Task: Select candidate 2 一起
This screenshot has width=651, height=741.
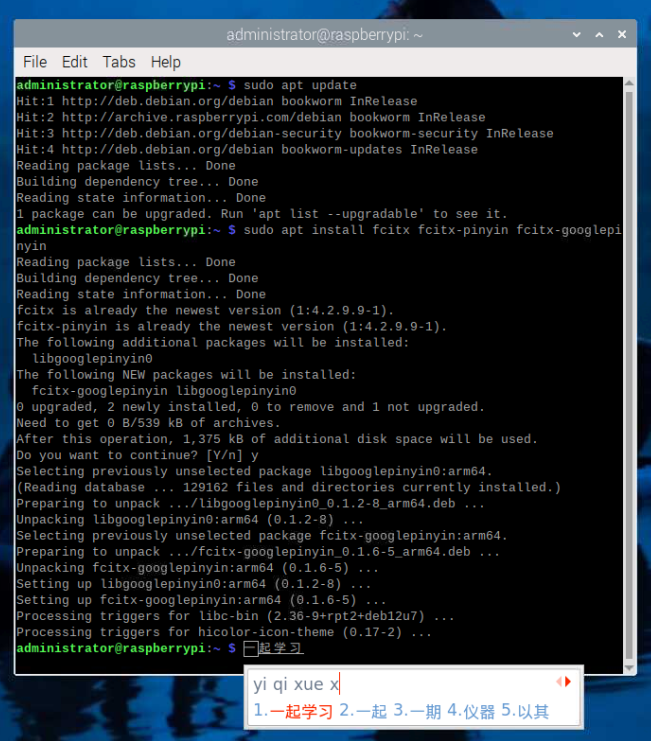Action: 363,711
